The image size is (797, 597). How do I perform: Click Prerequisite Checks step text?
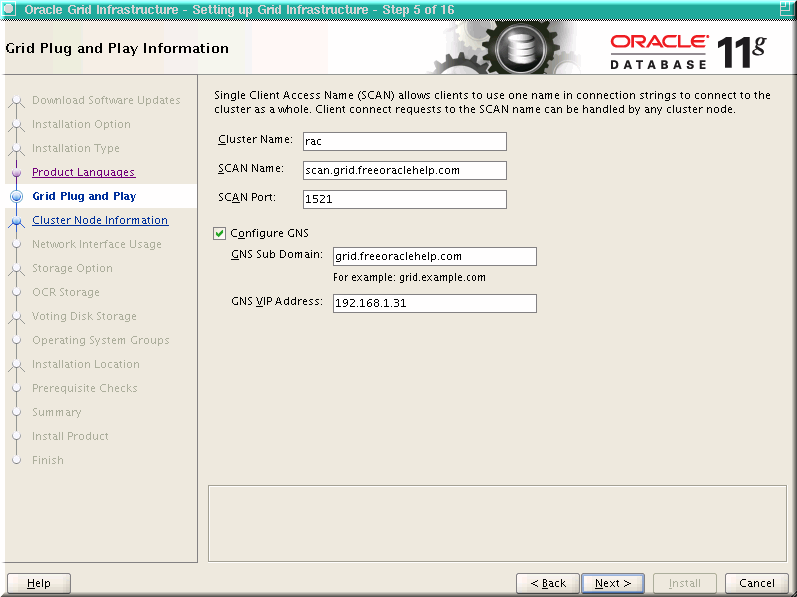(x=85, y=388)
